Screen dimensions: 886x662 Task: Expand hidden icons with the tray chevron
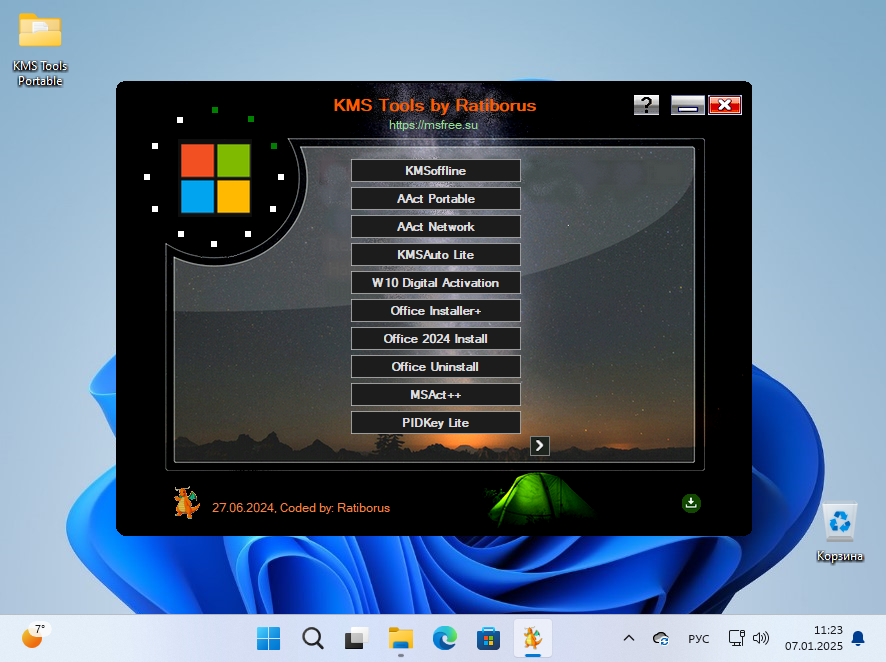point(628,638)
